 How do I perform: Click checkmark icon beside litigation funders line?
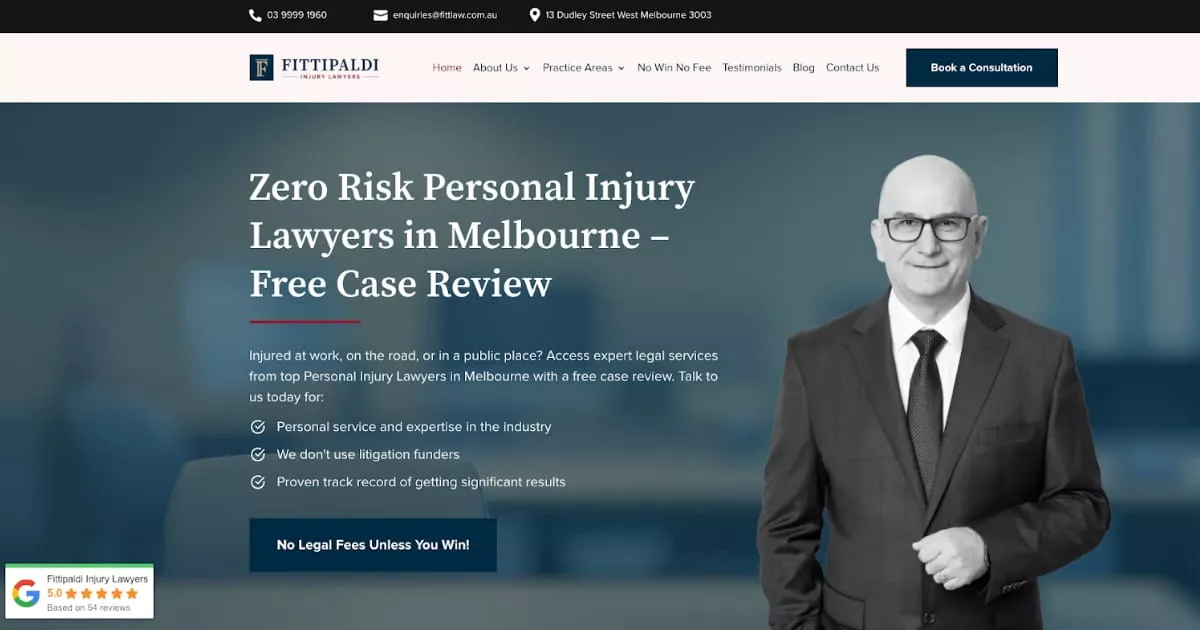[257, 455]
